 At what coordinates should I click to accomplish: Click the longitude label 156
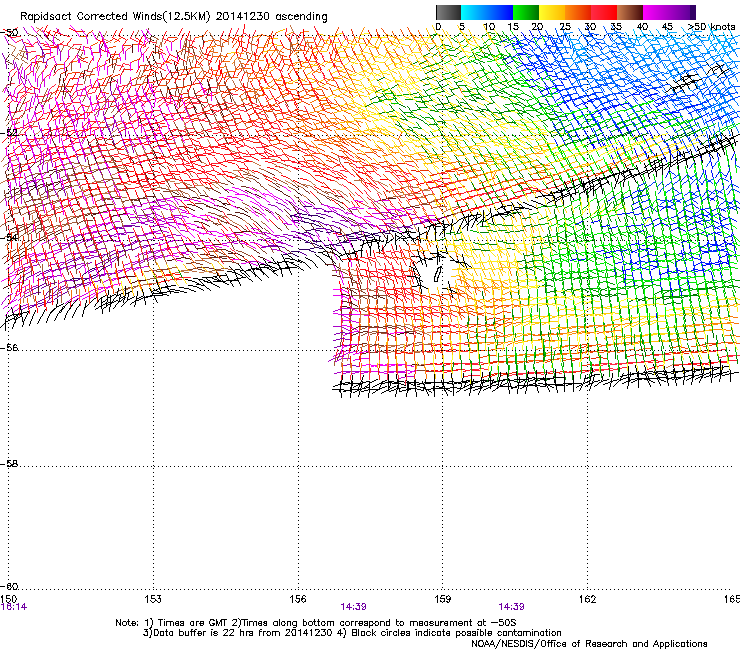coord(298,599)
